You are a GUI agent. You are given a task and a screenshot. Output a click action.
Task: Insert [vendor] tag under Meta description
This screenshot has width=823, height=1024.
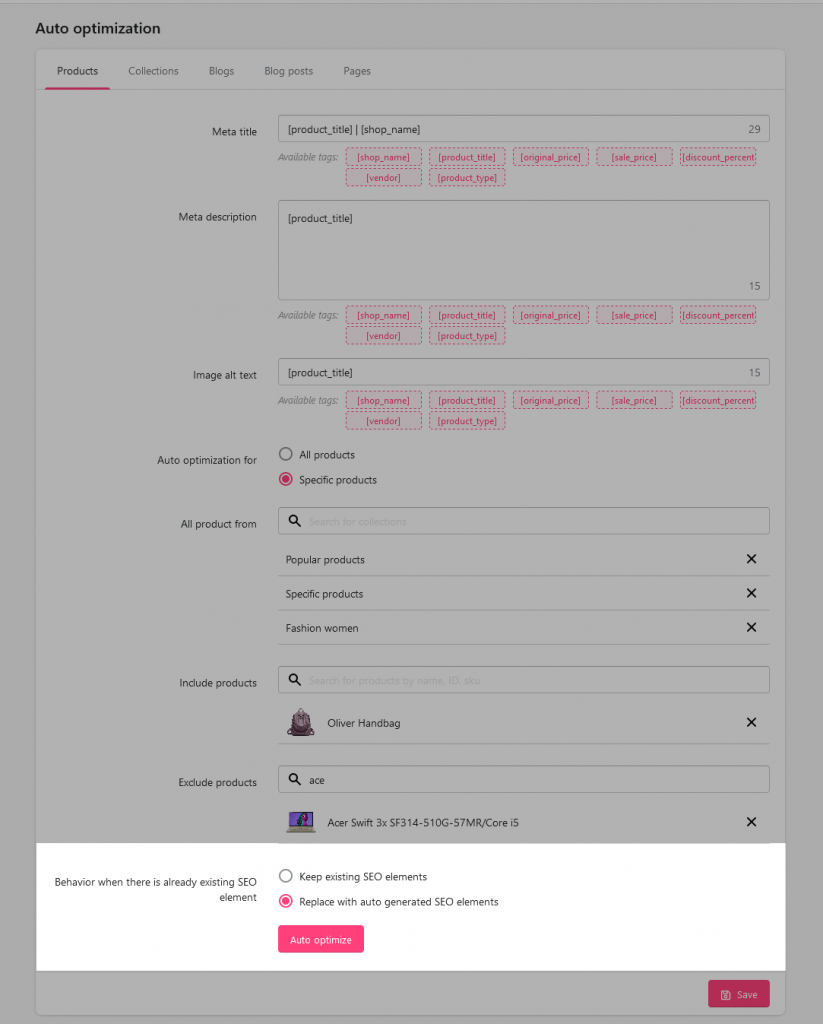tap(383, 336)
